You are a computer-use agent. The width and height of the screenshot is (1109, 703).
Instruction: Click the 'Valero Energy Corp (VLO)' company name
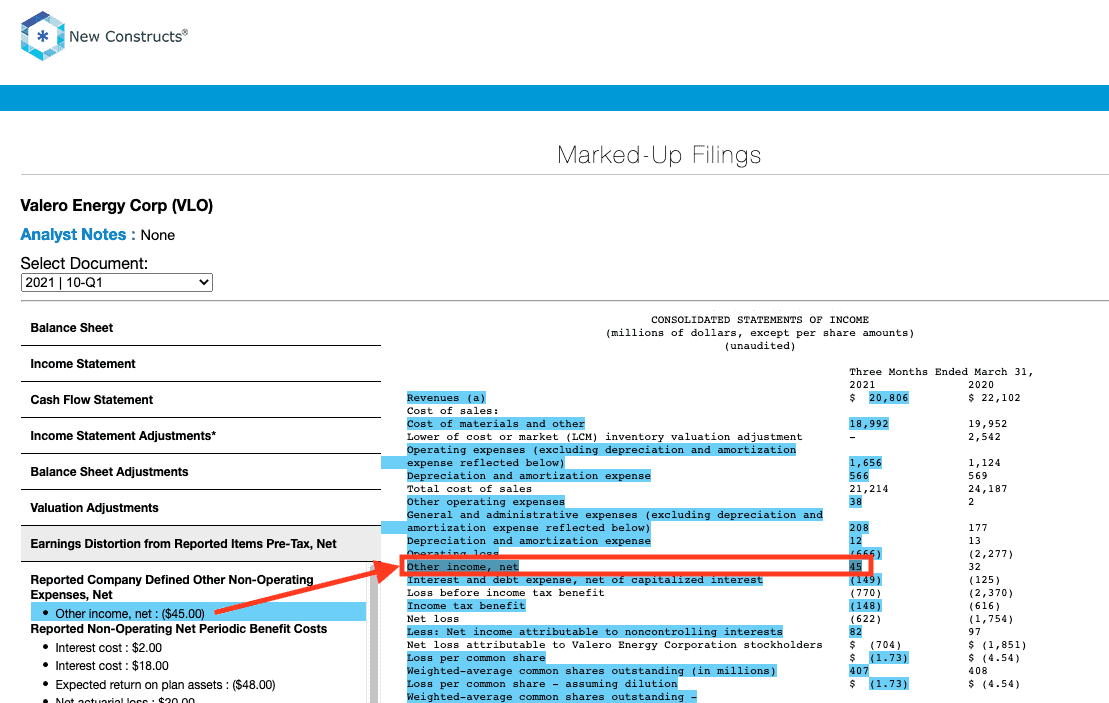[117, 206]
